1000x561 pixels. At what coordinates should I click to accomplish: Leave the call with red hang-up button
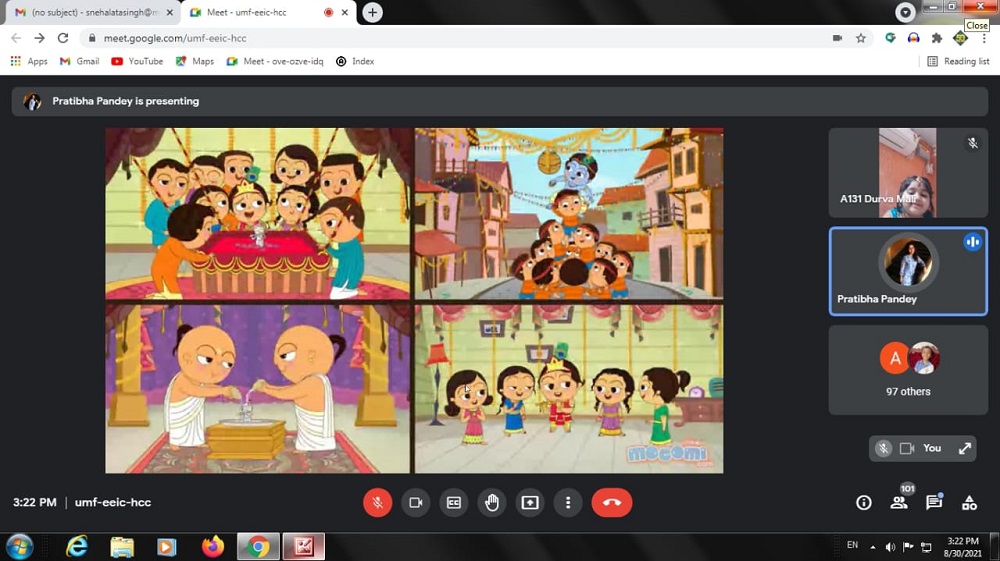point(611,502)
